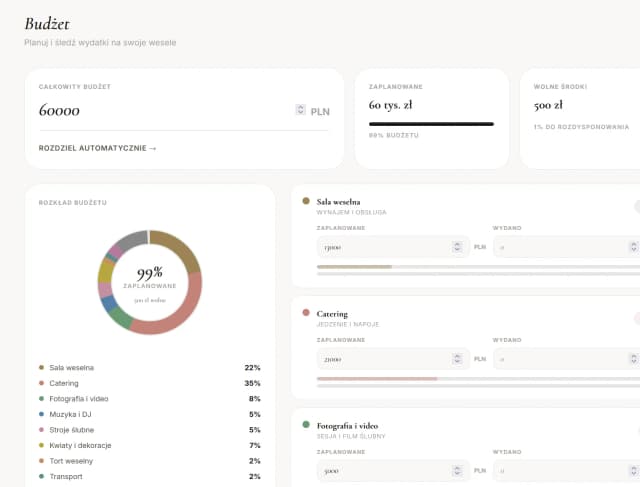Select Kwiaty i dekoracje legend entry
This screenshot has height=487, width=640.
click(149, 445)
